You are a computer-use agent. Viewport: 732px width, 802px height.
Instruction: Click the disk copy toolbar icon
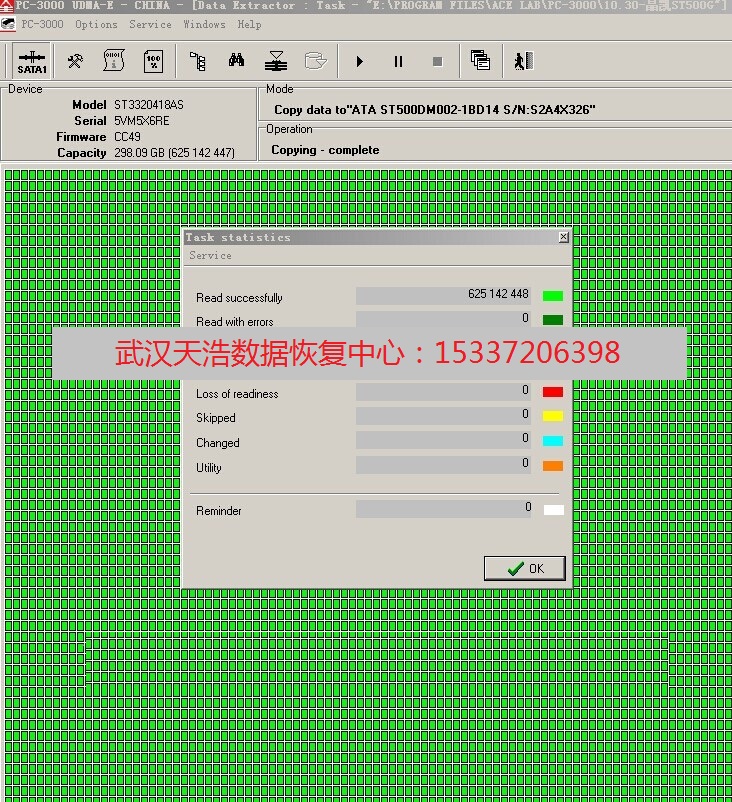tap(276, 62)
